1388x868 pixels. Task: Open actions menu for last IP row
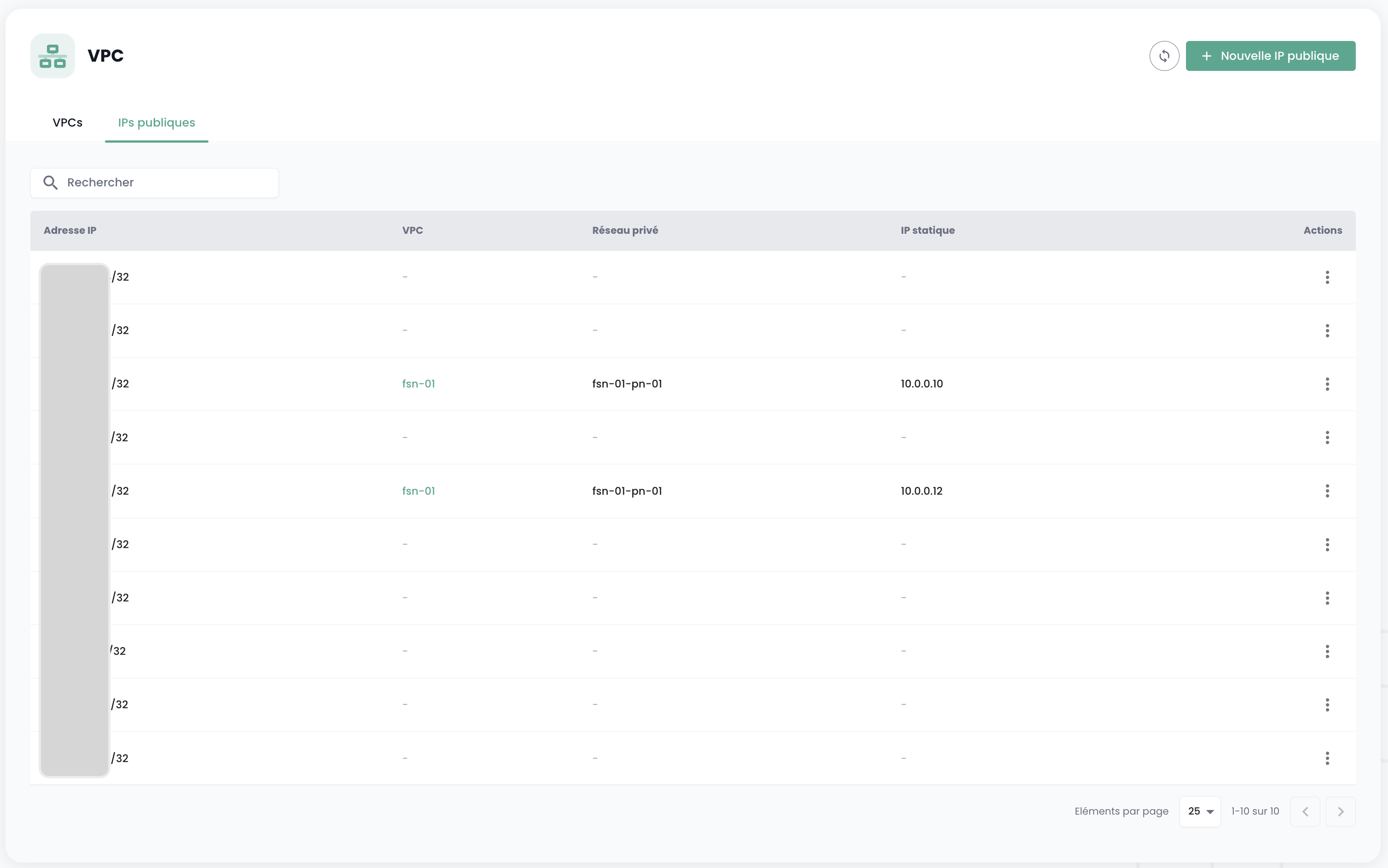click(x=1327, y=758)
